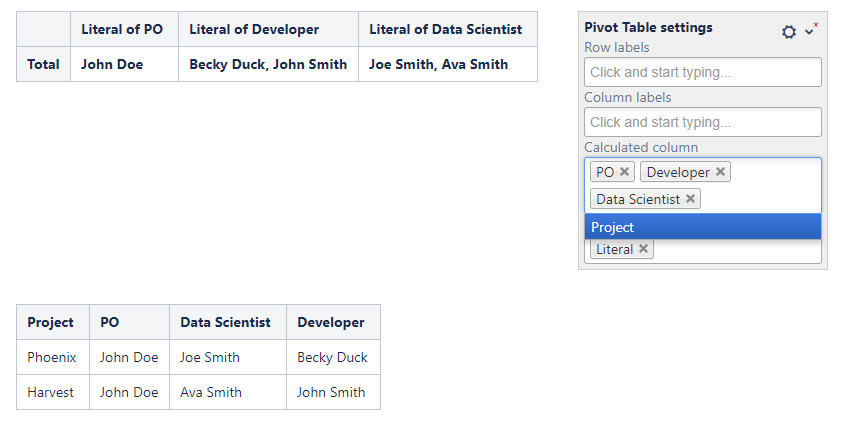The image size is (854, 429).
Task: Select the Total row label cell
Action: (43, 64)
